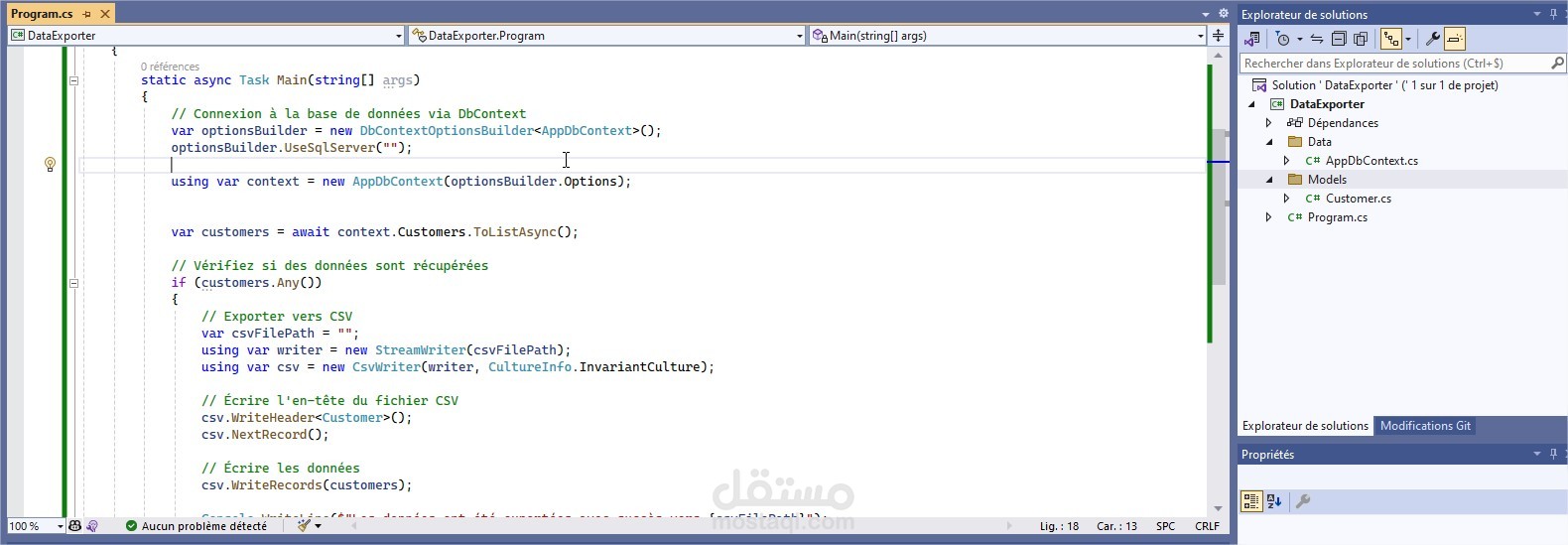Click the property pages wrench in Properties
Image resolution: width=1568 pixels, height=545 pixels.
click(1303, 501)
